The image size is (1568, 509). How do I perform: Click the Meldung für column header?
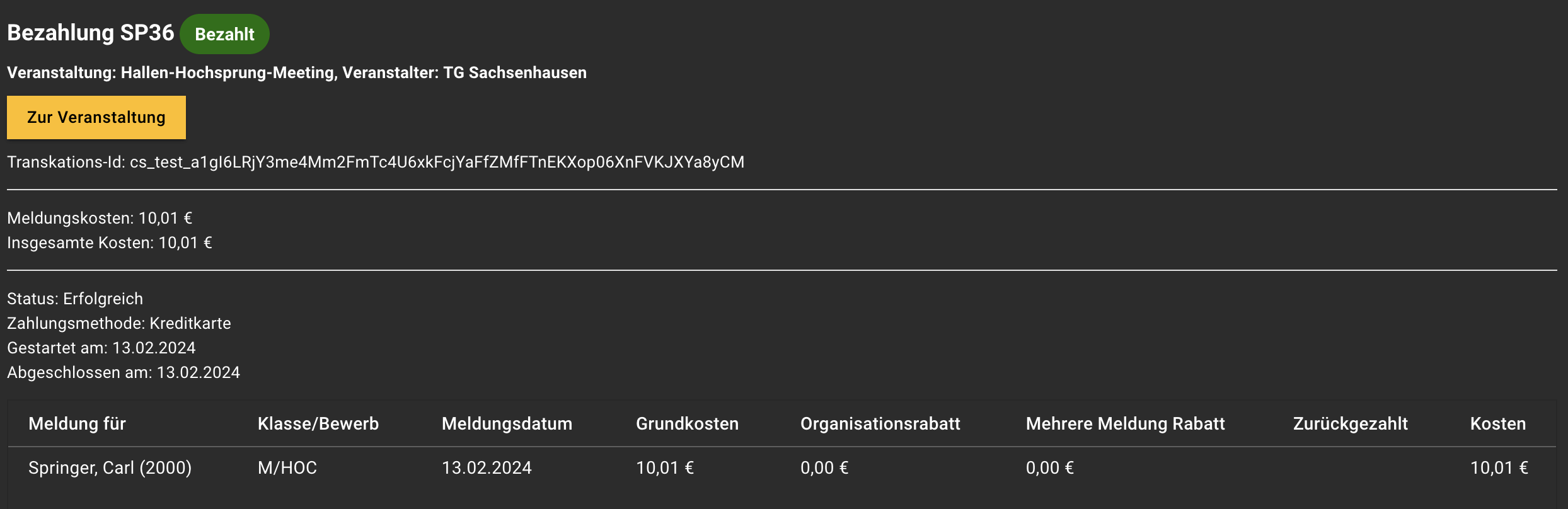(77, 423)
